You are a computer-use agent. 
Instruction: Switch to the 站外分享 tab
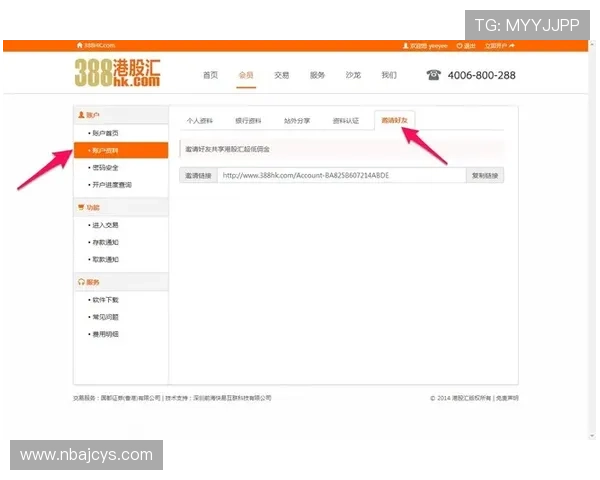tap(297, 121)
